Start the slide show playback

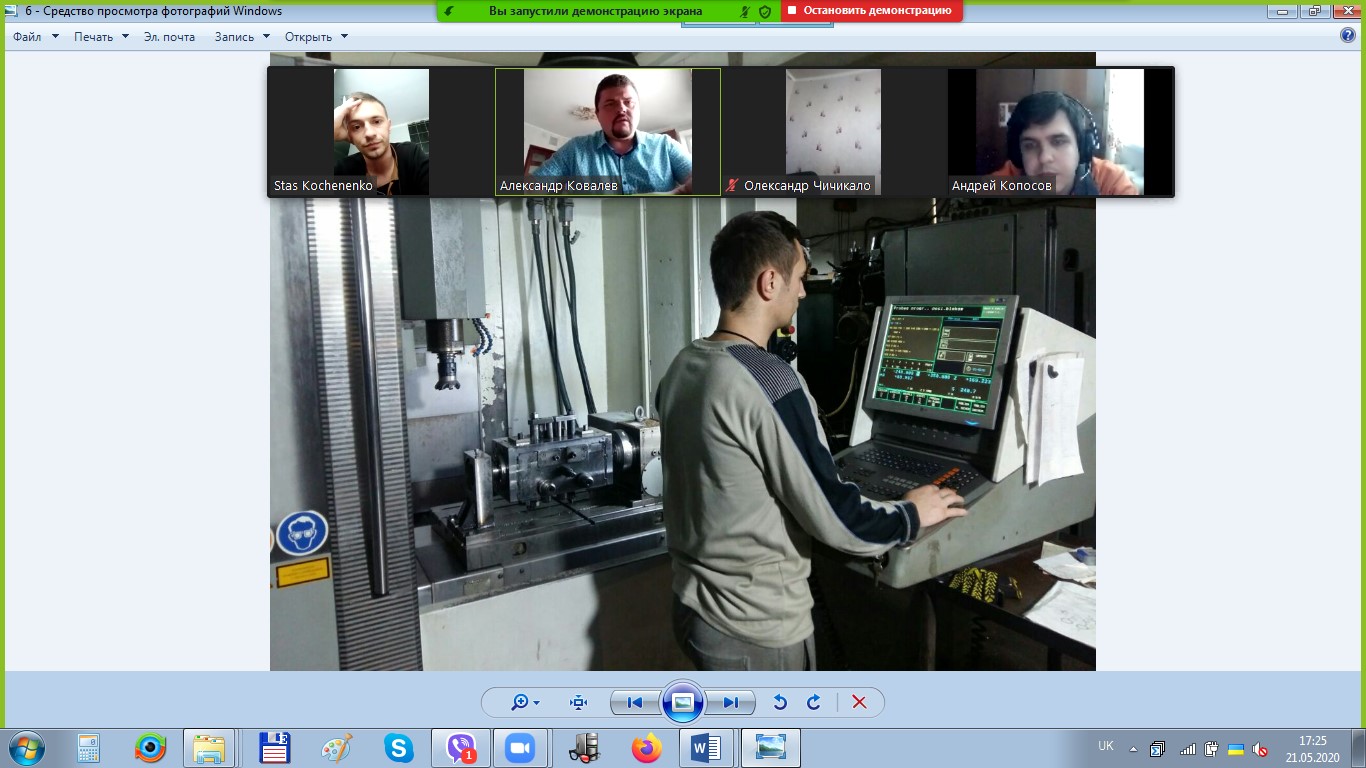coord(683,702)
